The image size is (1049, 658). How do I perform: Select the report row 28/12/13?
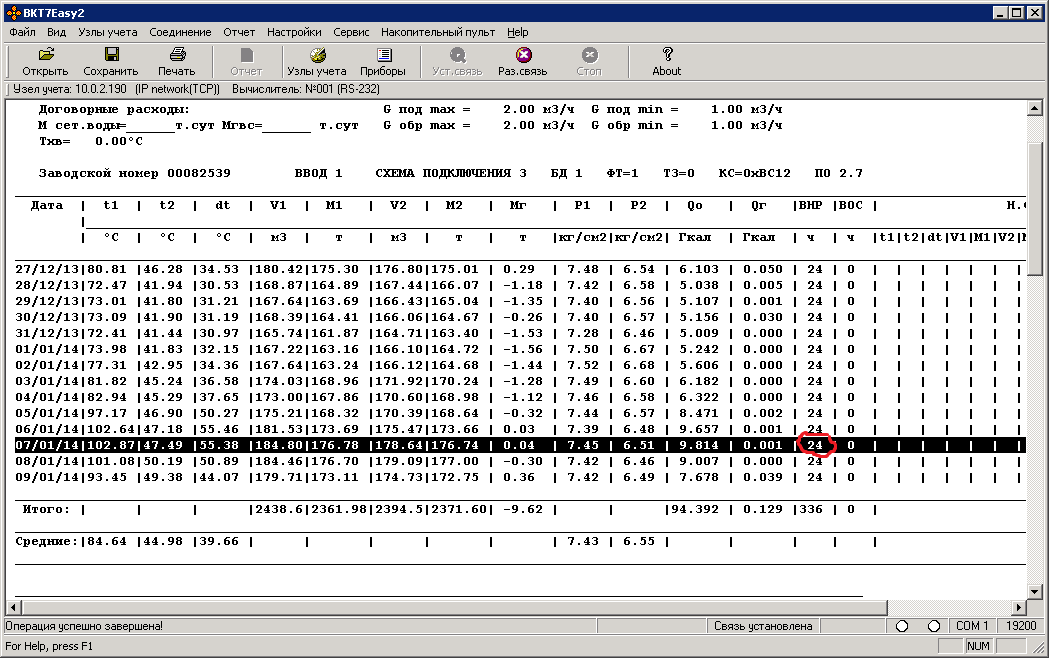pyautogui.click(x=520, y=286)
